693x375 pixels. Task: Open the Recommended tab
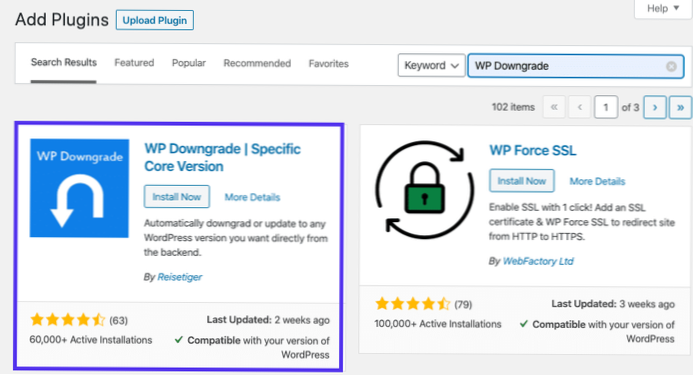257,63
